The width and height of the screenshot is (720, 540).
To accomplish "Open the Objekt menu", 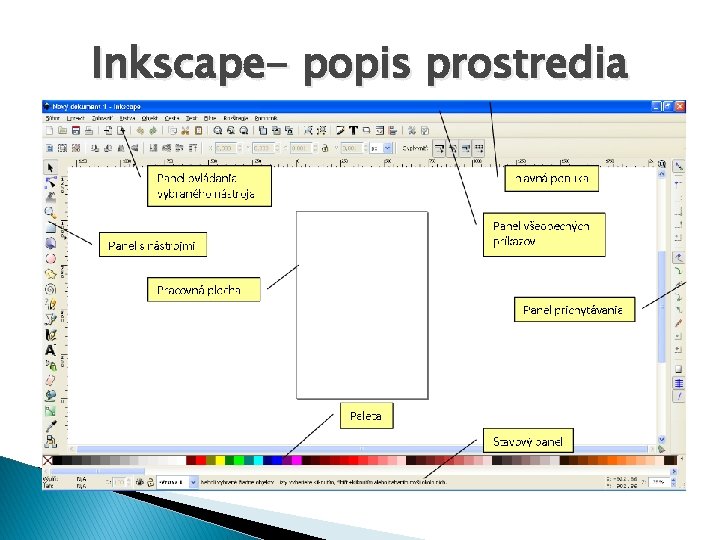I will coord(149,118).
